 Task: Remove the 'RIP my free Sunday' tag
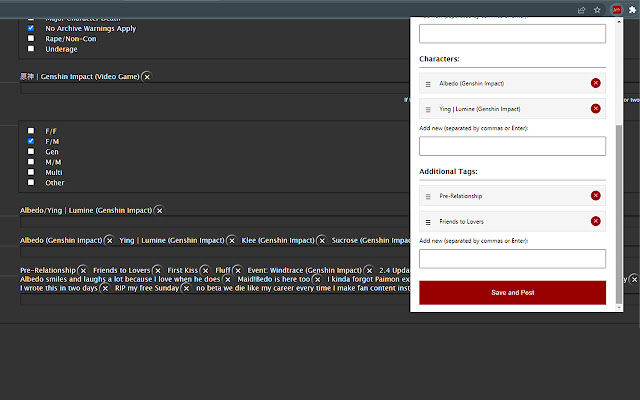pyautogui.click(x=186, y=288)
